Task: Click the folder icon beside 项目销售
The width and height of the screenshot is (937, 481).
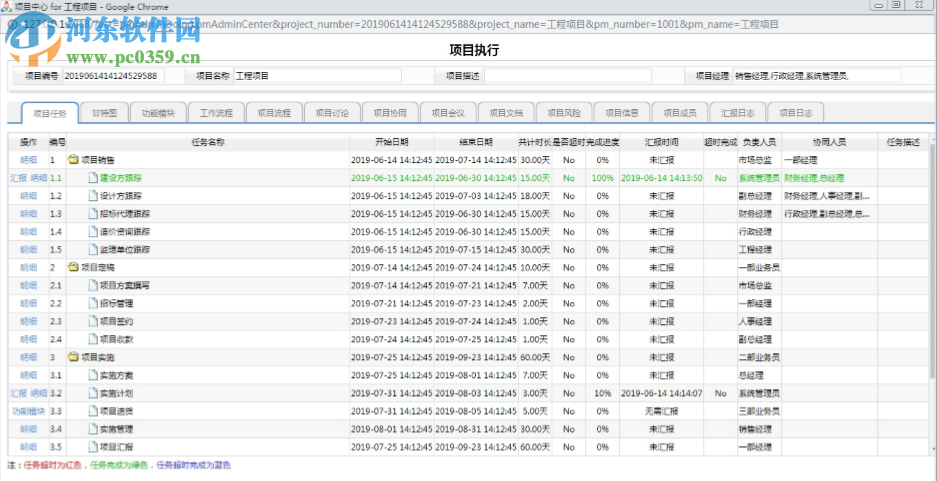Action: (74, 160)
